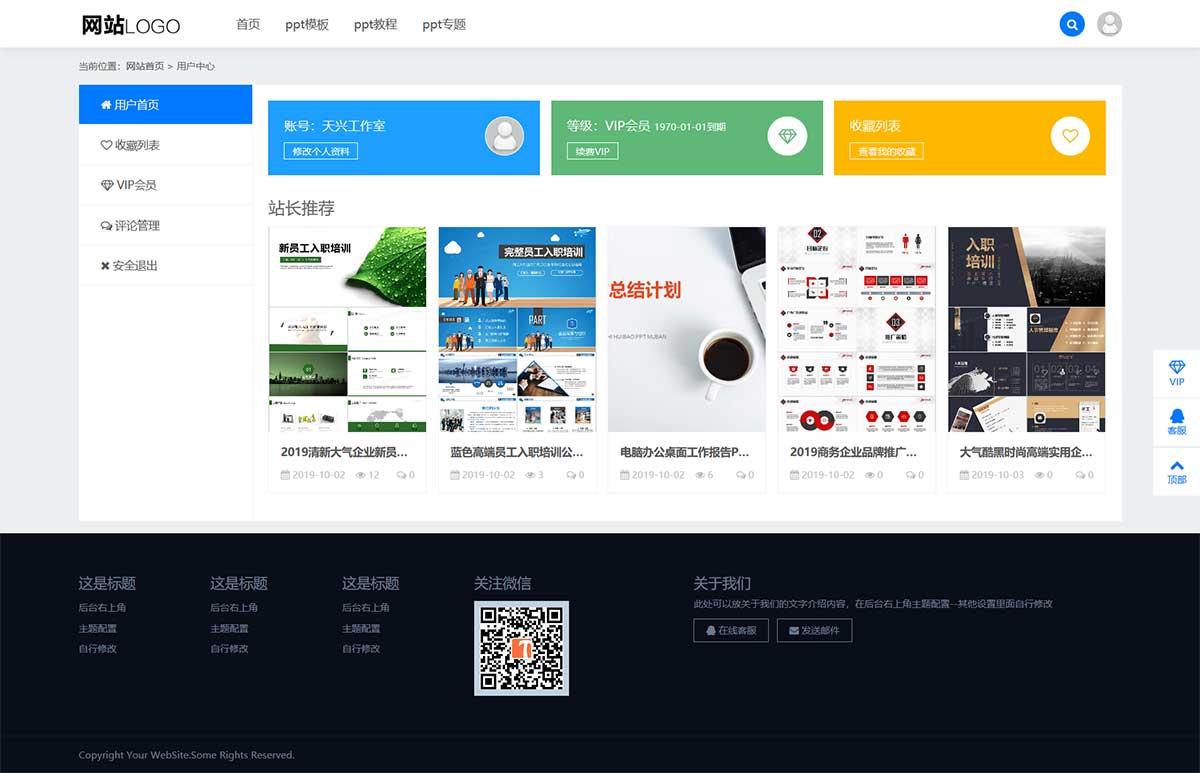The width and height of the screenshot is (1200, 773).
Task: Open the user avatar icon in header
Action: [1109, 24]
